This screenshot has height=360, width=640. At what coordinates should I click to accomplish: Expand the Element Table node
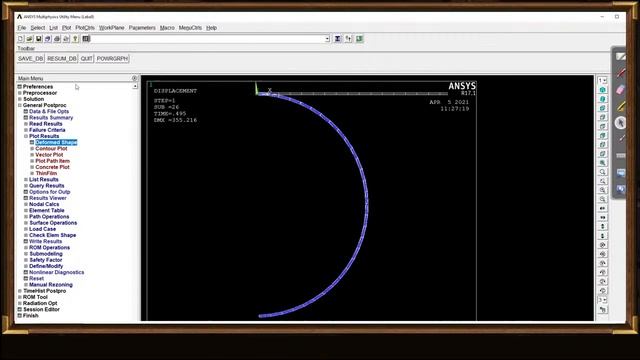26,210
